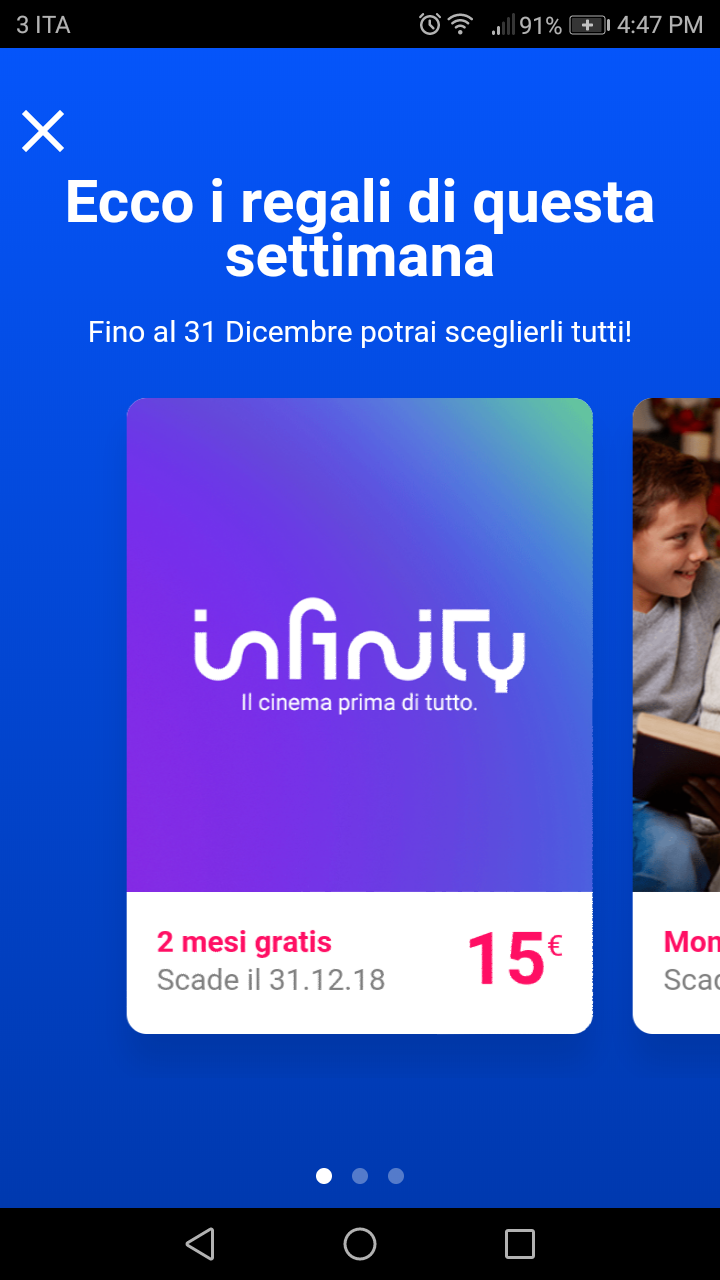Screen dimensions: 720x1280
Task: Tap the Wi-Fi status icon
Action: (461, 24)
